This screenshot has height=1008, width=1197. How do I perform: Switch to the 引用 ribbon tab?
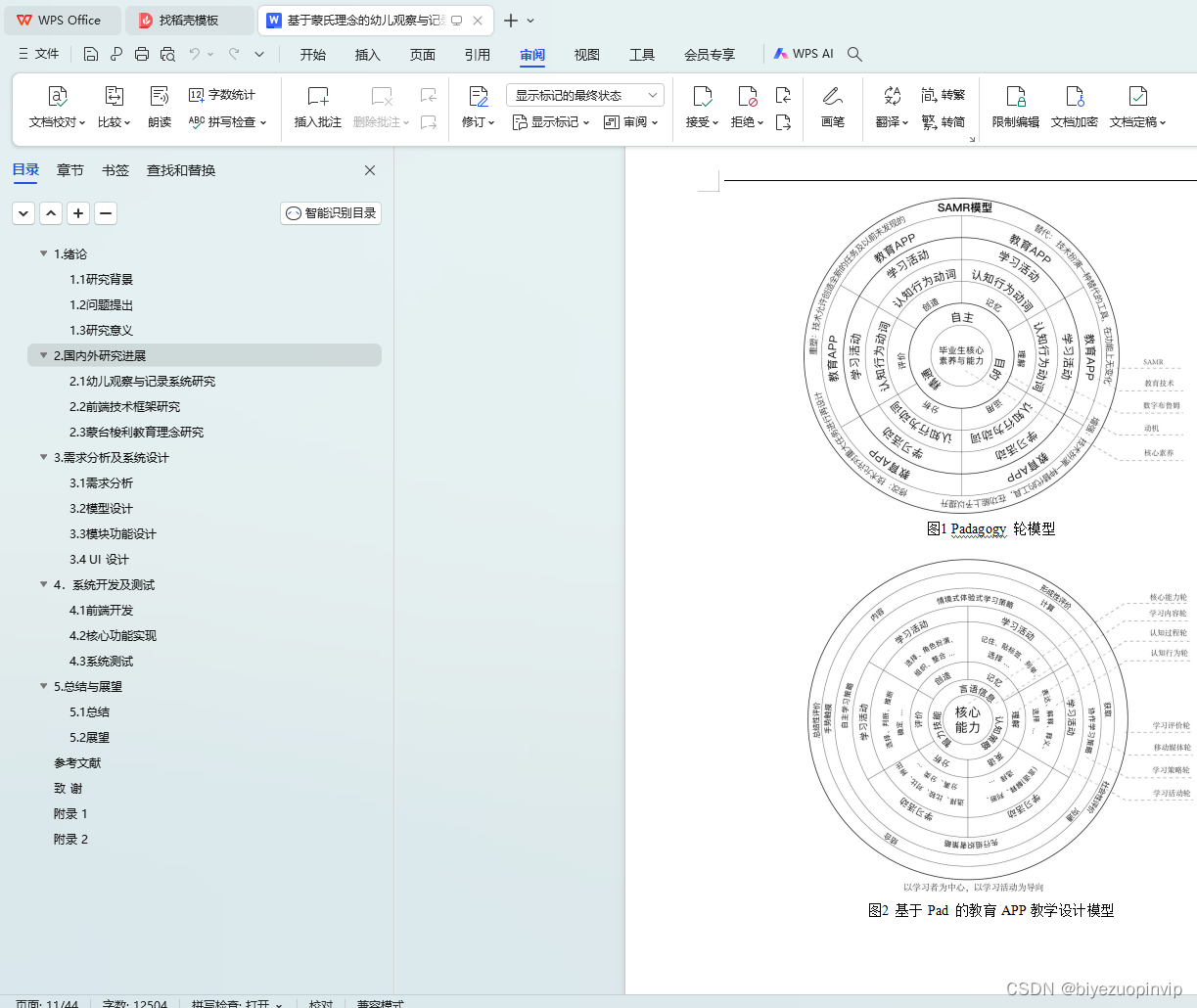pos(478,54)
